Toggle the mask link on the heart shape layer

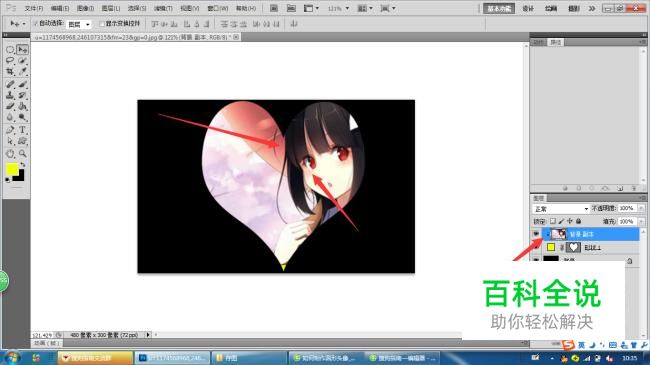click(562, 247)
